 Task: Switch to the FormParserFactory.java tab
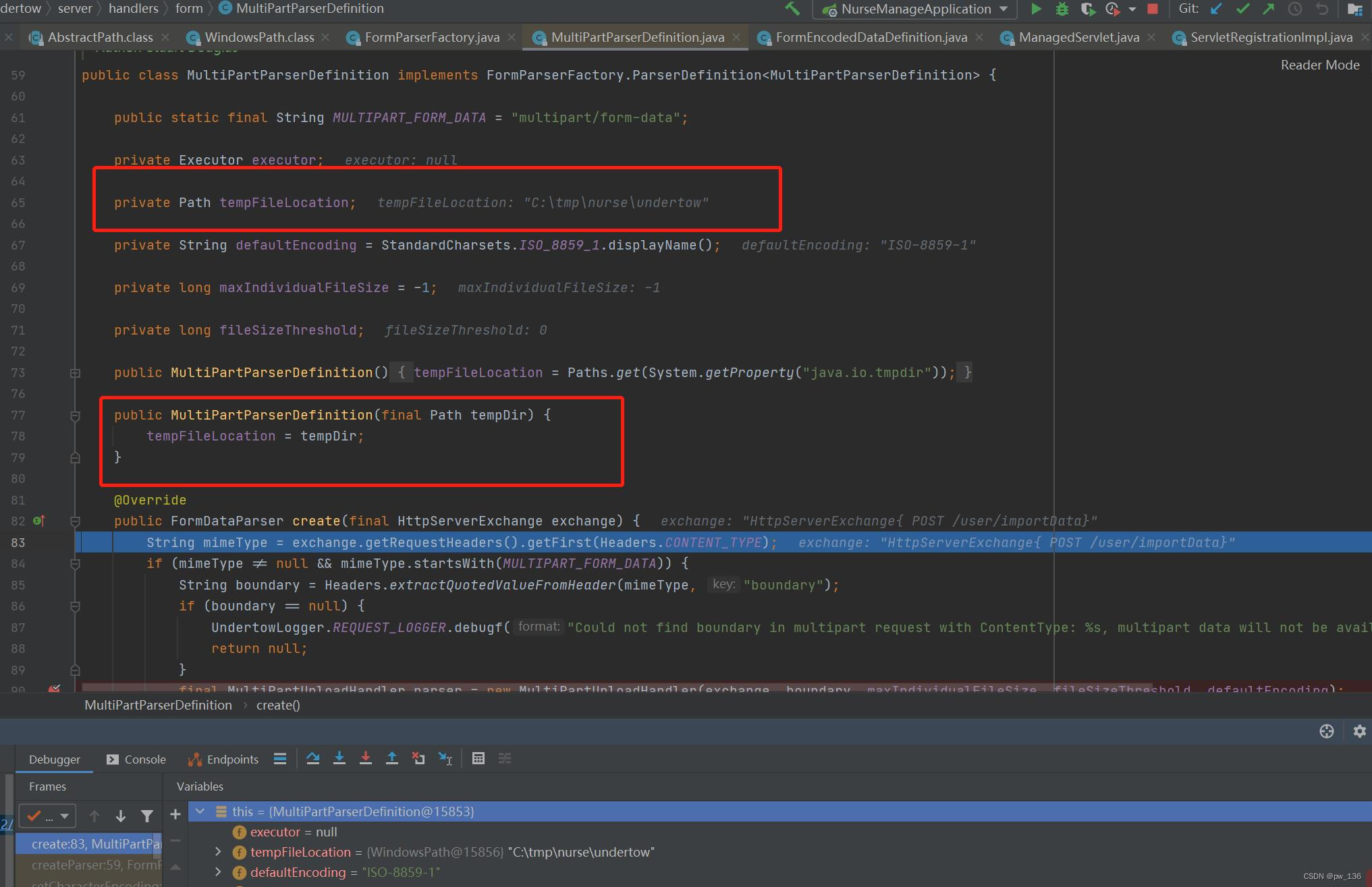[432, 37]
